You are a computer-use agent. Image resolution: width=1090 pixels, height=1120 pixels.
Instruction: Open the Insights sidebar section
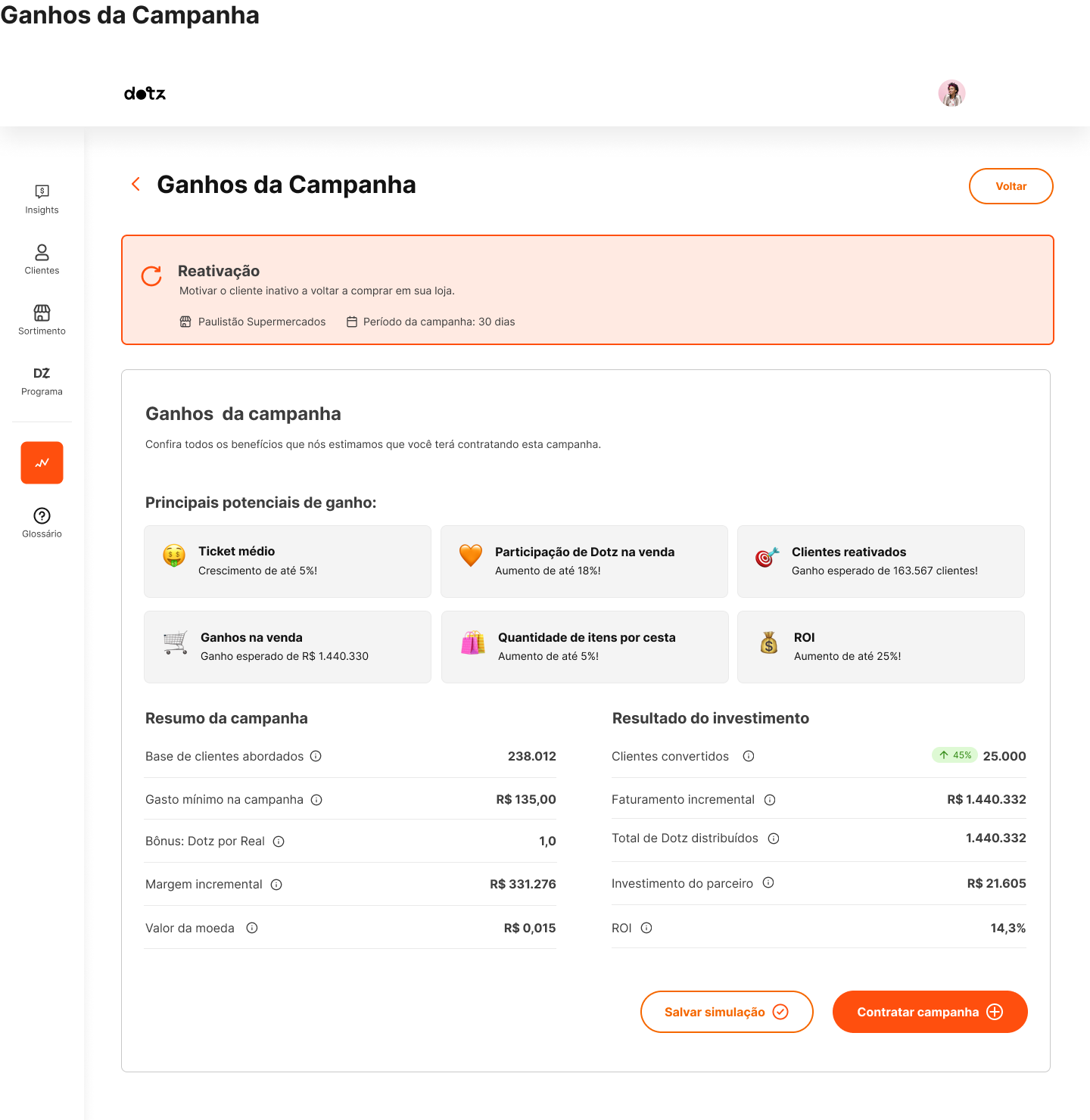pyautogui.click(x=42, y=199)
